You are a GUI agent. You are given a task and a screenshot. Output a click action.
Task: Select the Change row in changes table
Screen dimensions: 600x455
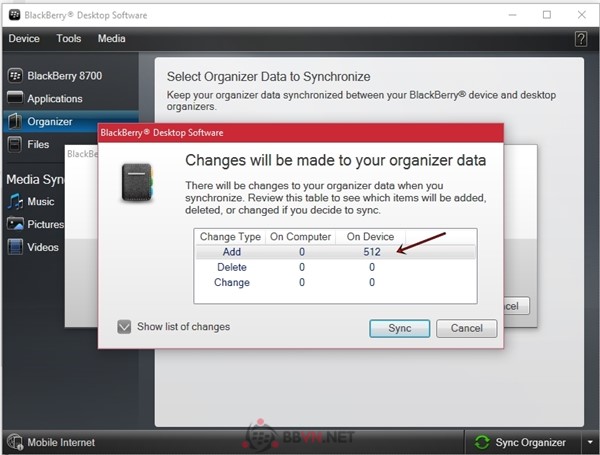point(335,282)
